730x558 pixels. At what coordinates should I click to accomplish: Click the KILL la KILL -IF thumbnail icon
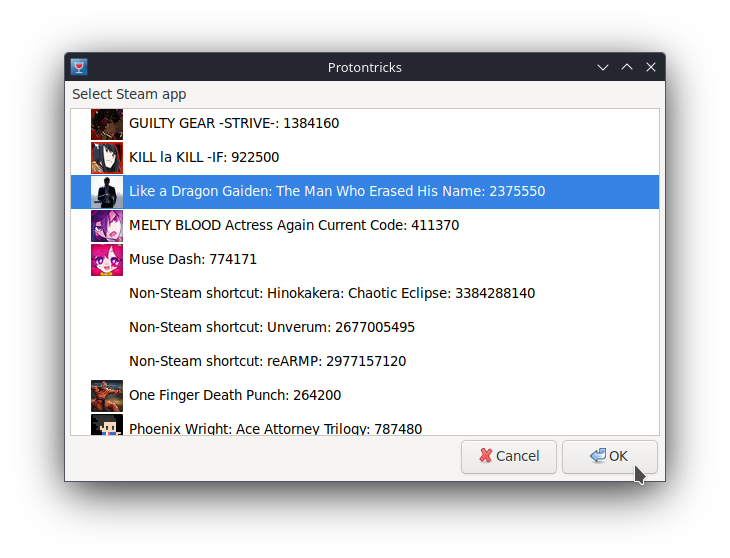(107, 158)
